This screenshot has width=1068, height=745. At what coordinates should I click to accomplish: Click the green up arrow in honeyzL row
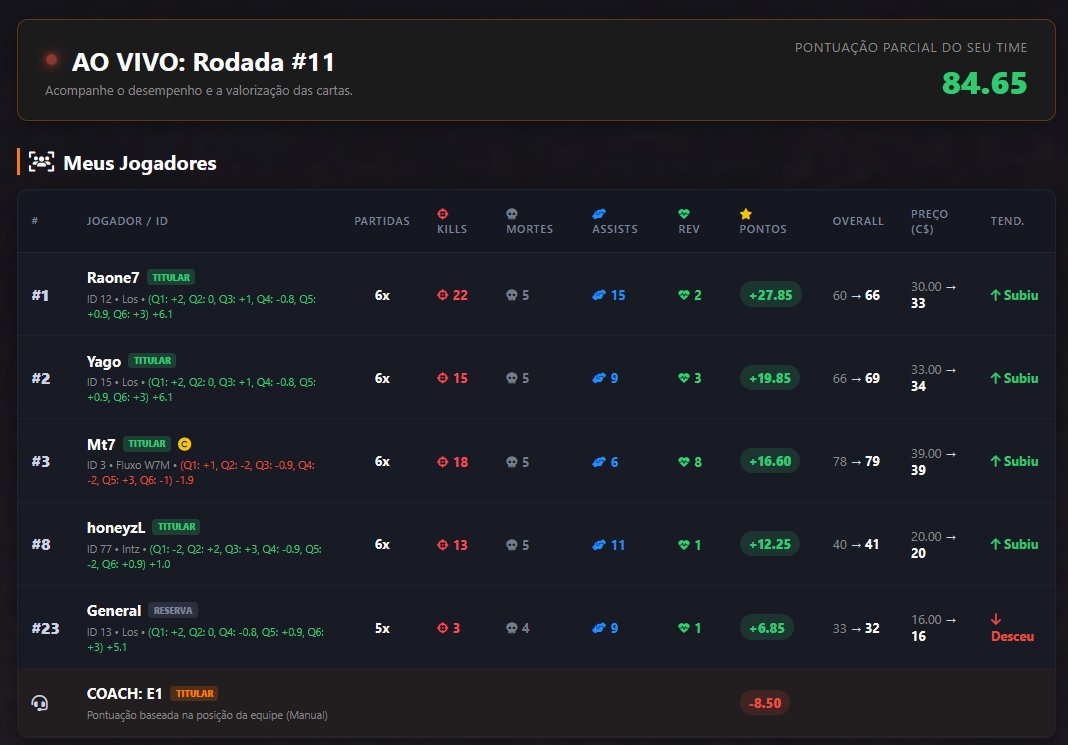[x=995, y=544]
